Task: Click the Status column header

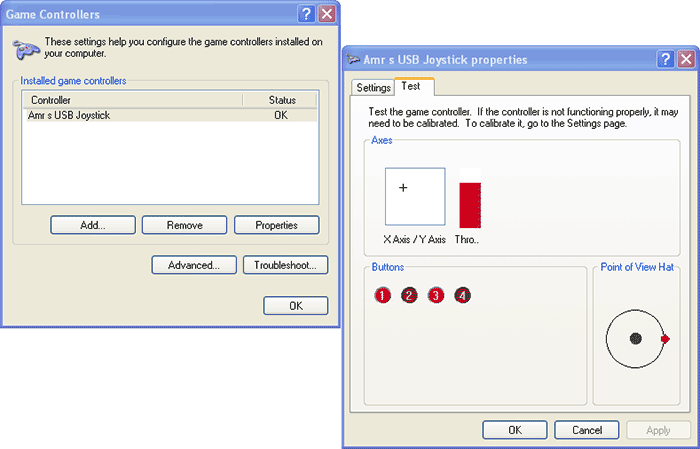Action: (x=281, y=100)
